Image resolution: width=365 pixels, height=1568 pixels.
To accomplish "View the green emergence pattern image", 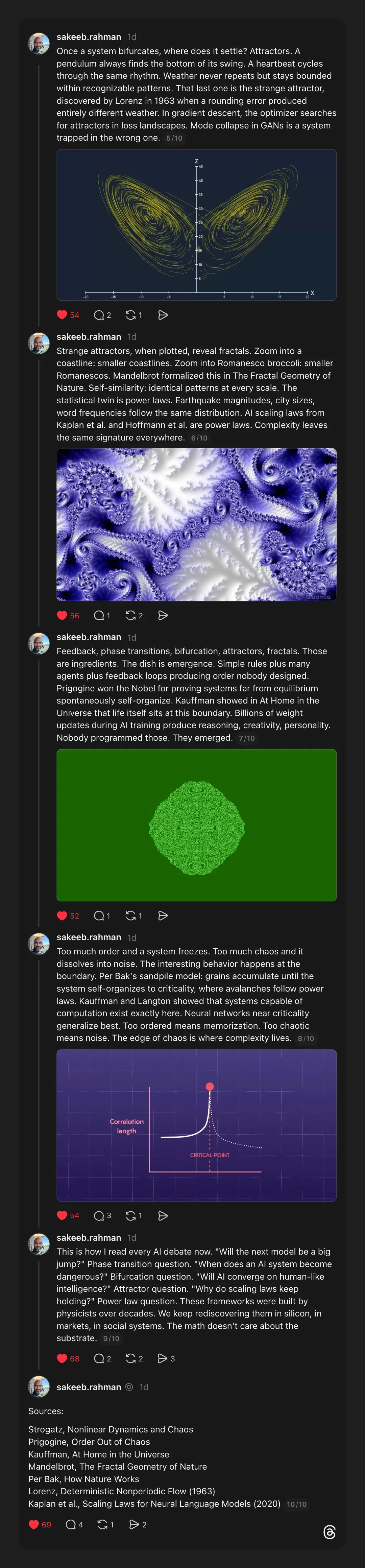I will coord(196,825).
